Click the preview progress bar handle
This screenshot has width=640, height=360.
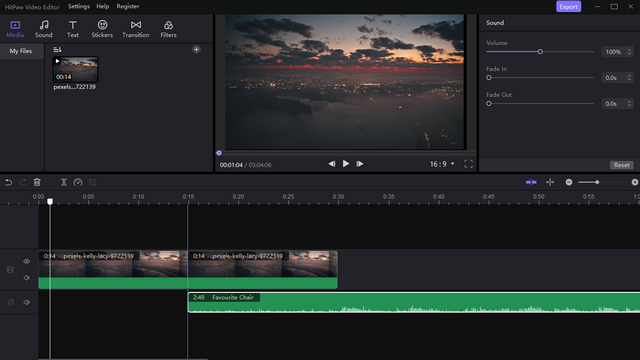tap(219, 153)
